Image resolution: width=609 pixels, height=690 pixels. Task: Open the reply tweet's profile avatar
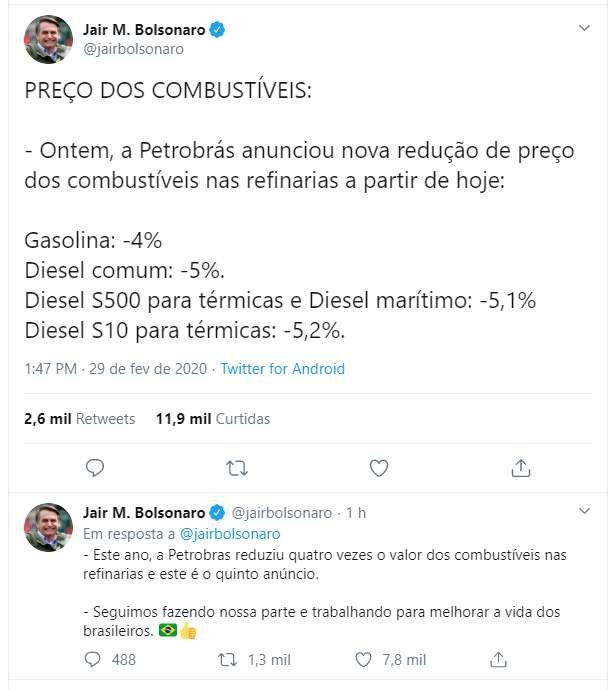coord(48,527)
